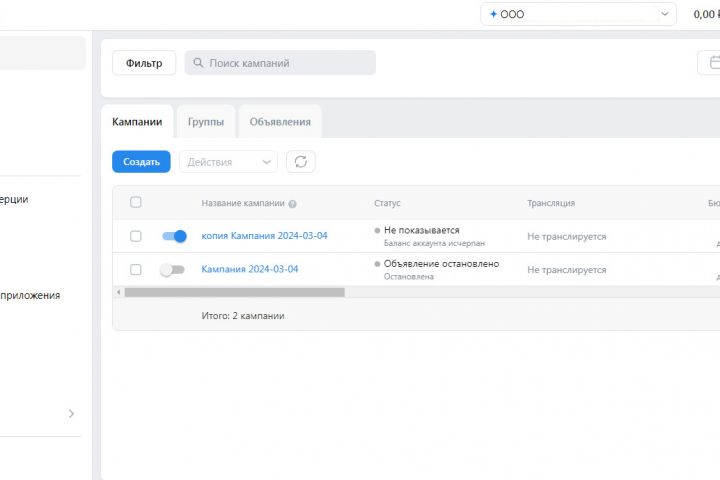Switch on the Объявление остановлено campaign toggle

(x=172, y=270)
